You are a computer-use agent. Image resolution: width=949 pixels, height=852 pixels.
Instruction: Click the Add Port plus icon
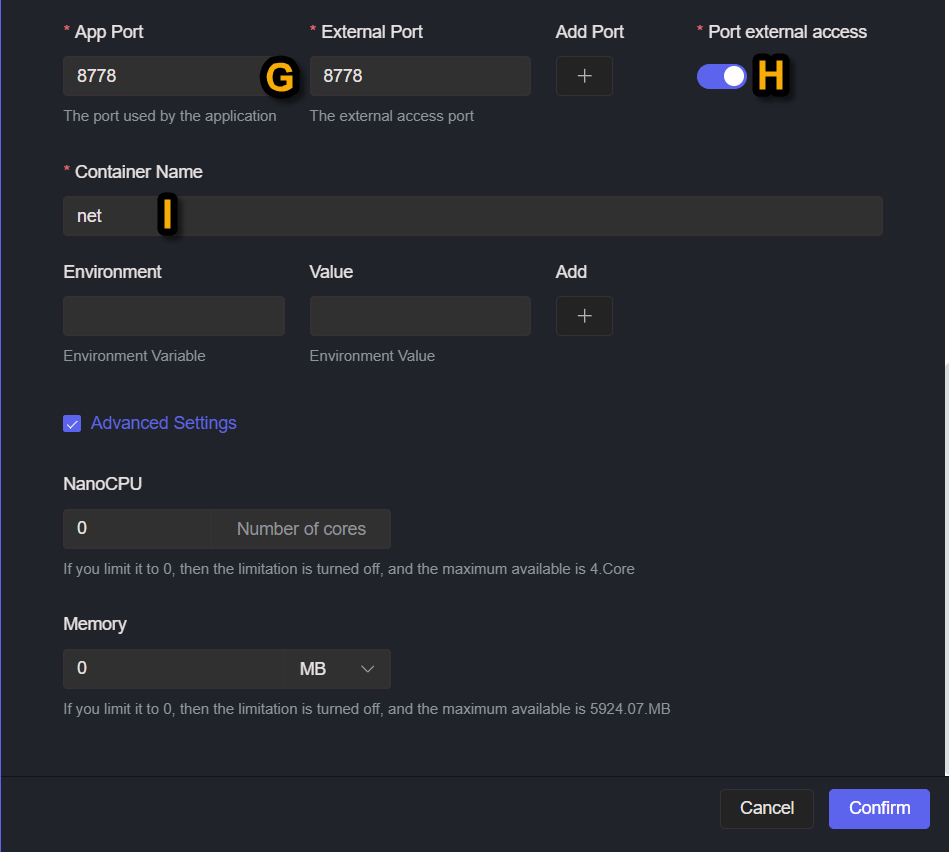point(584,76)
